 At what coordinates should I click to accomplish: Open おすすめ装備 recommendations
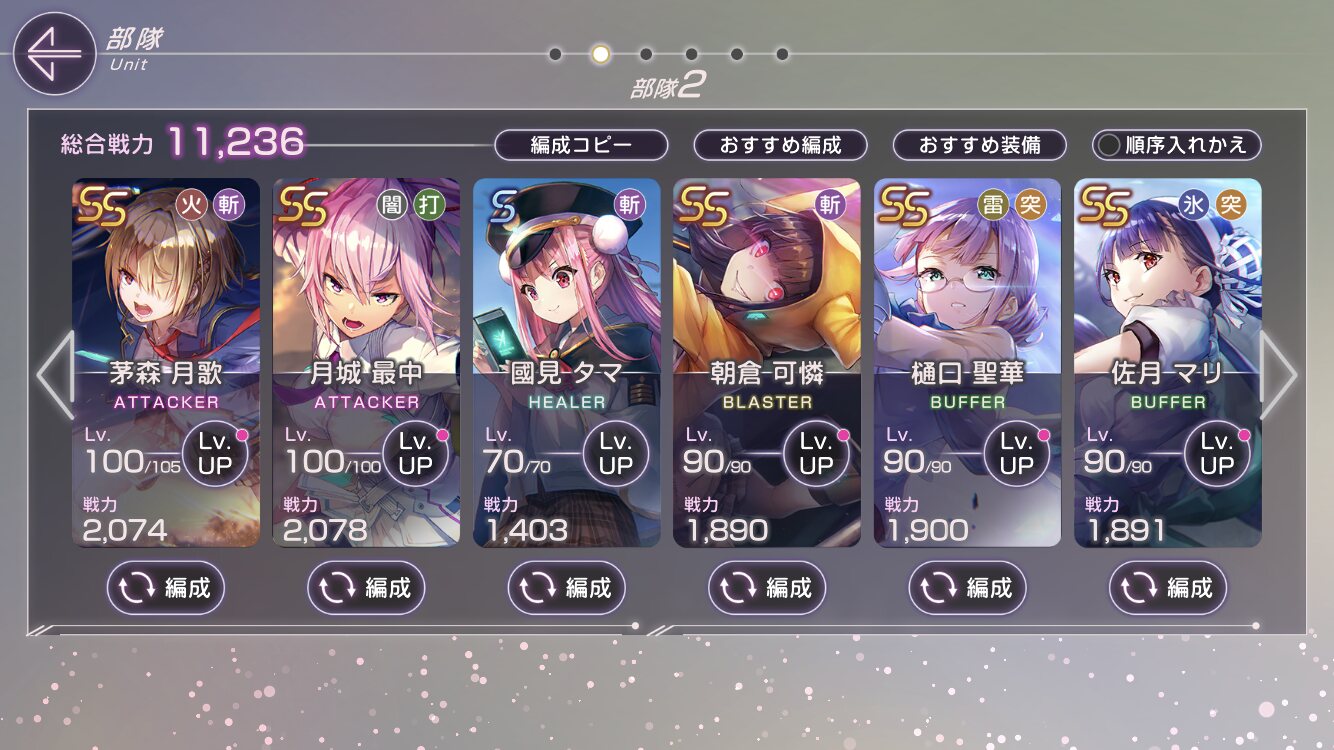coord(979,145)
